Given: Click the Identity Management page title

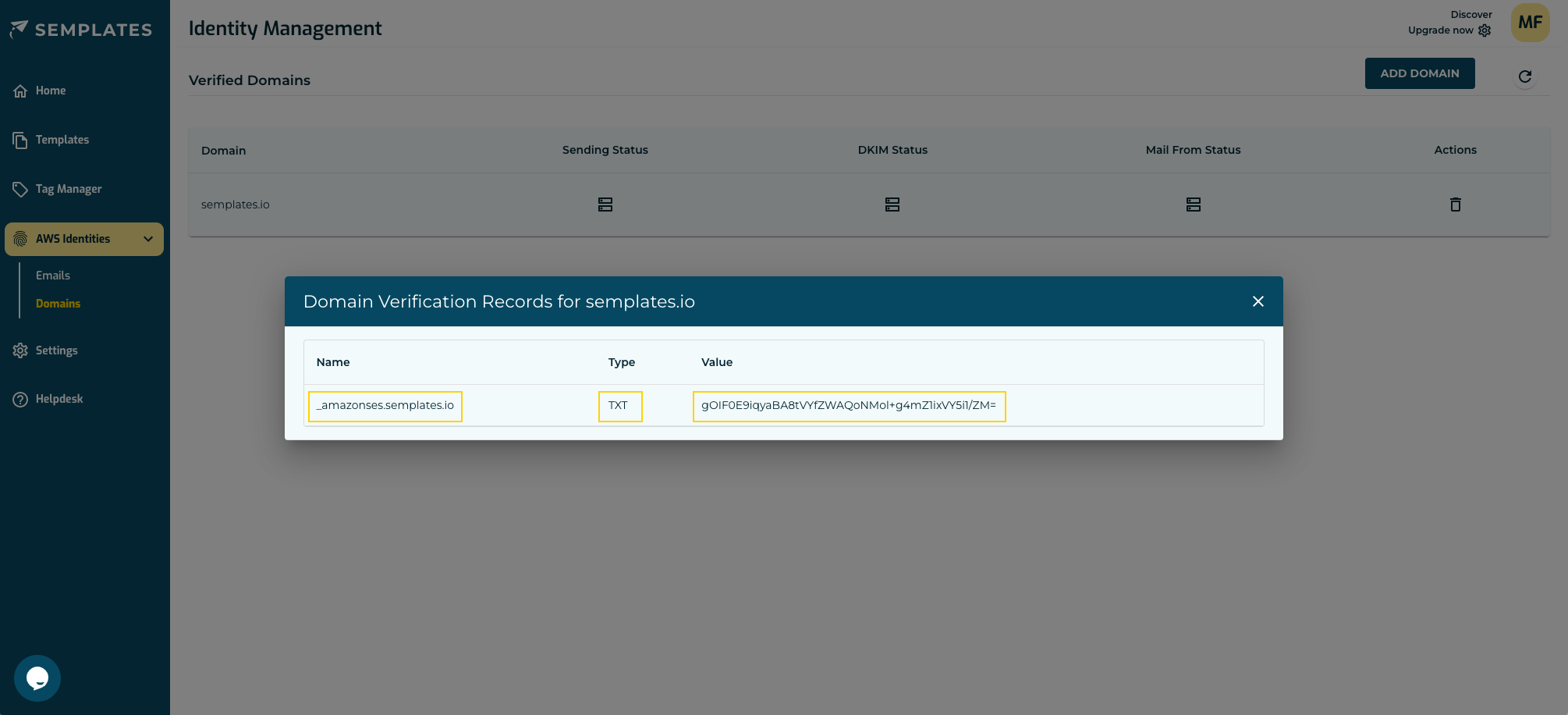Looking at the screenshot, I should point(286,29).
